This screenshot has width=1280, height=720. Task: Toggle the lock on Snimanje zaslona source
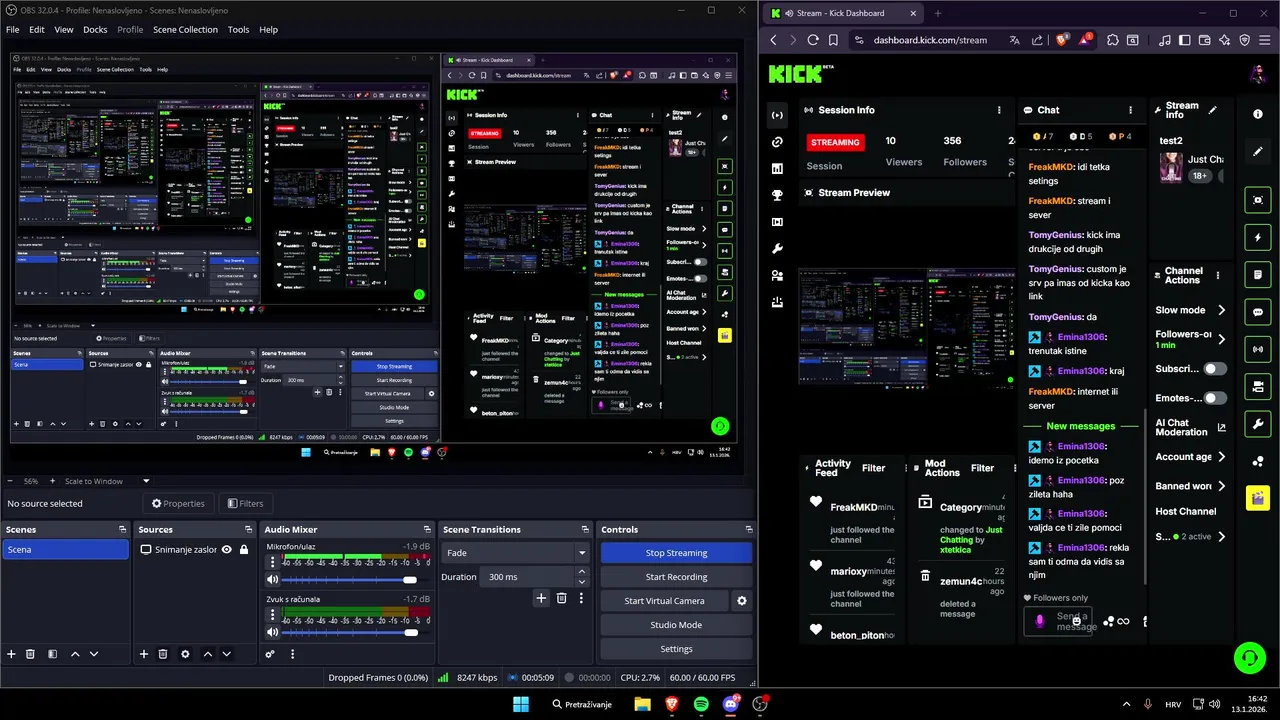click(244, 549)
